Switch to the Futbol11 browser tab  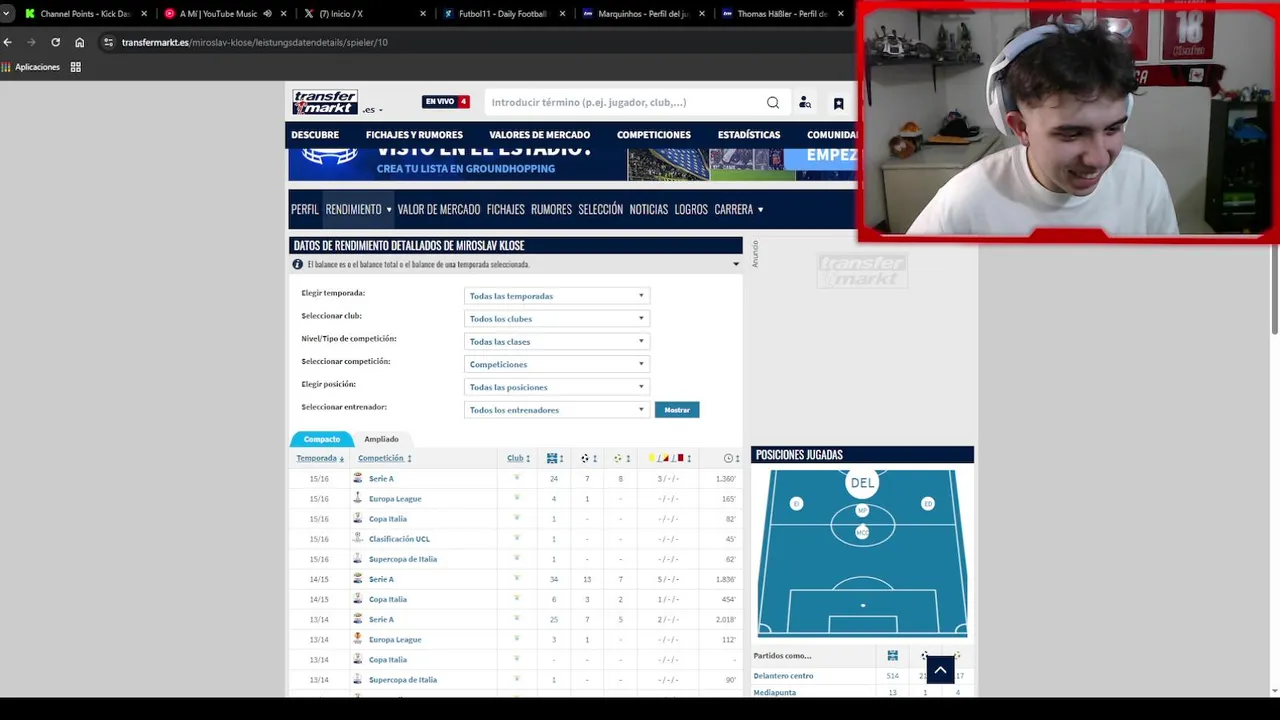click(502, 14)
